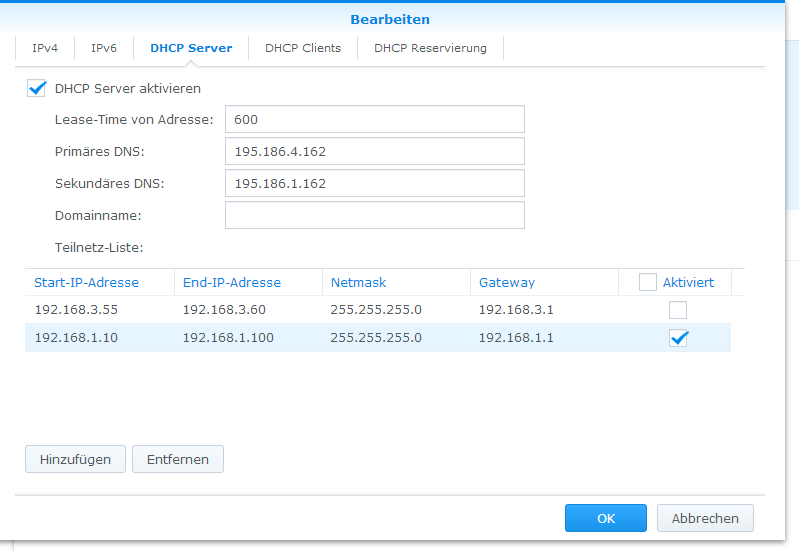Click the empty Domainname field
This screenshot has height=551, width=799.
tap(374, 216)
